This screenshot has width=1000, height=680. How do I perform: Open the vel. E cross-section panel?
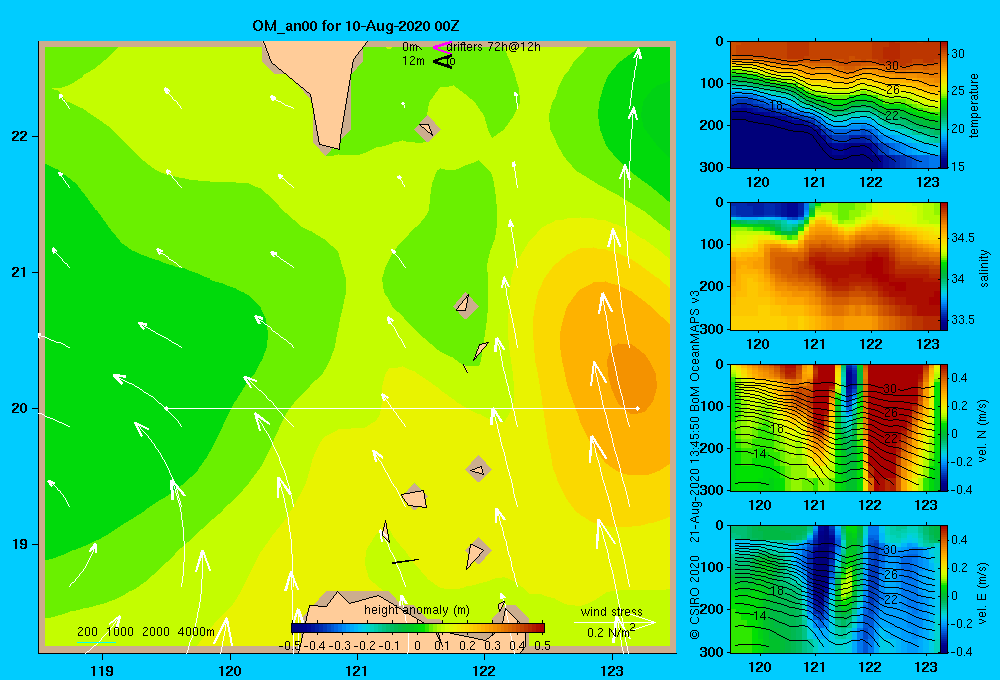(835, 589)
